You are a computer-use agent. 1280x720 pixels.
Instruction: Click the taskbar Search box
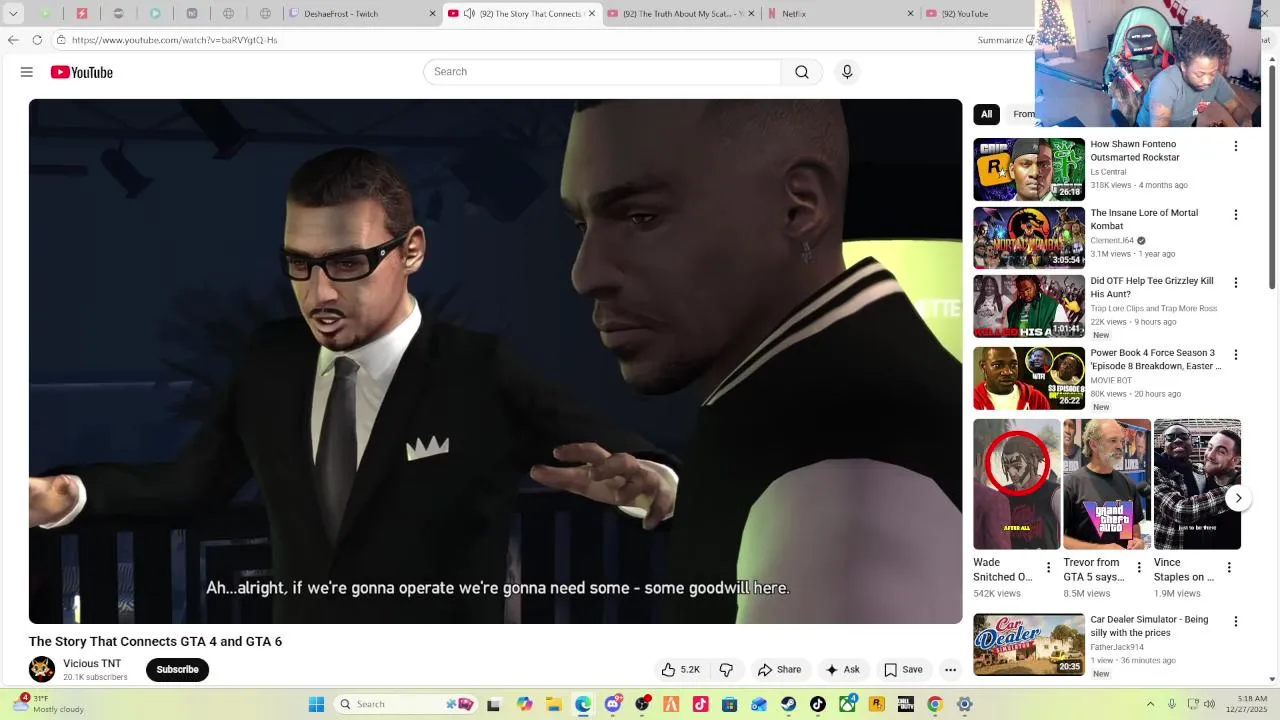[x=405, y=704]
